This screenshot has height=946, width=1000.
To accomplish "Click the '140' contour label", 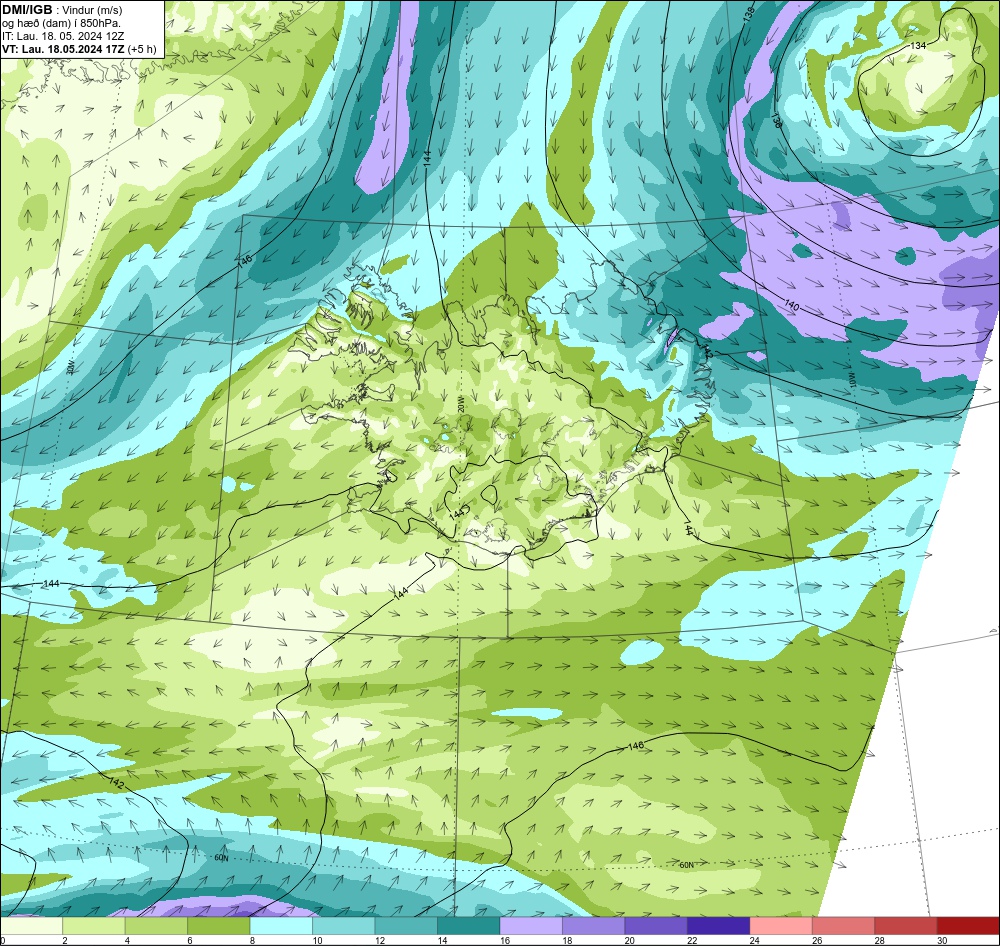I will (x=791, y=305).
